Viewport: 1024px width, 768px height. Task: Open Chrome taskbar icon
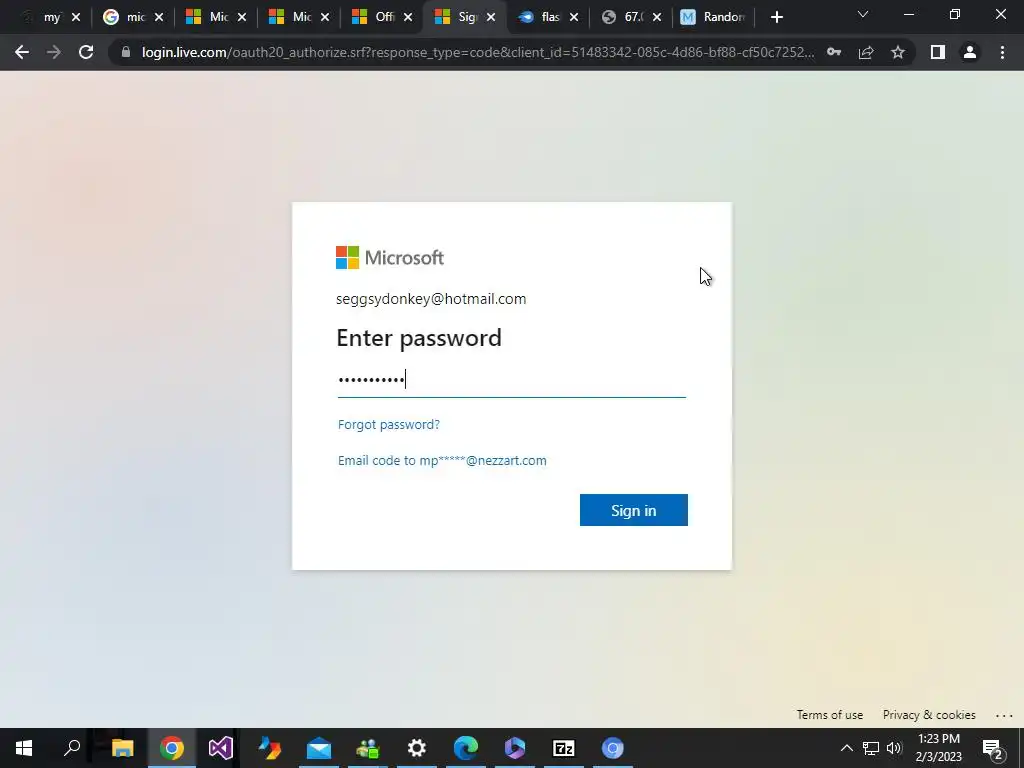[x=172, y=748]
